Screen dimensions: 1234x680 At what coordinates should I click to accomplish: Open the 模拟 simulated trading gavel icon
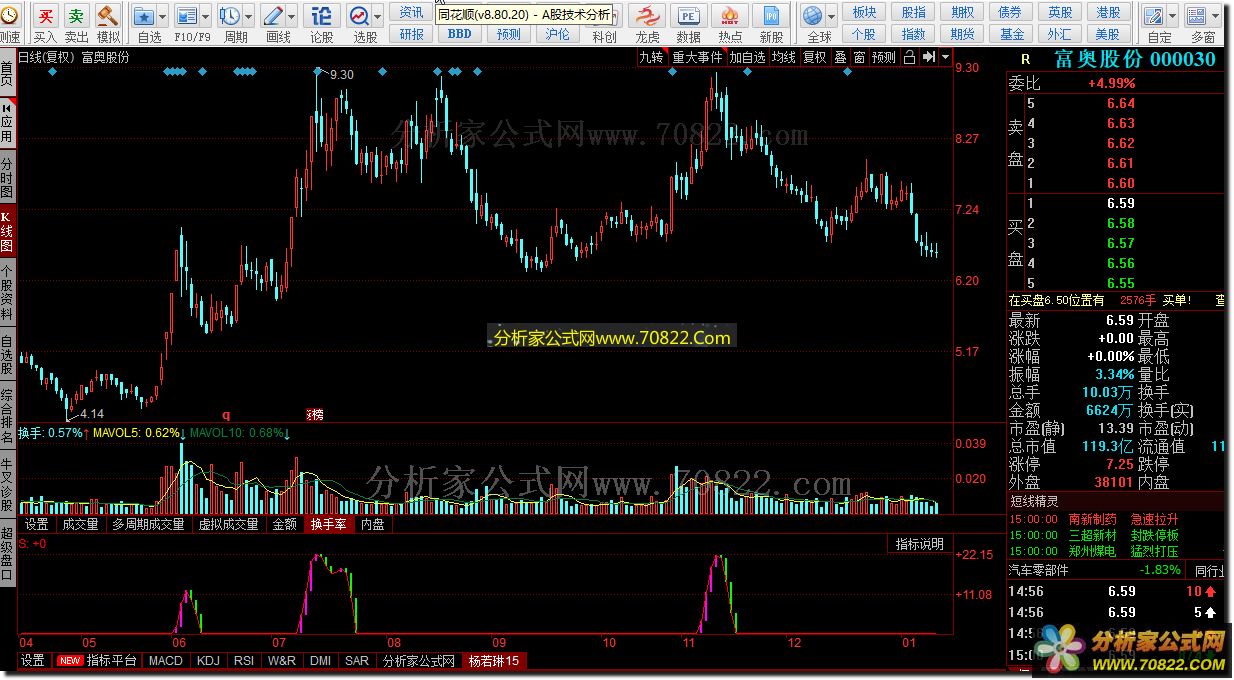click(108, 16)
